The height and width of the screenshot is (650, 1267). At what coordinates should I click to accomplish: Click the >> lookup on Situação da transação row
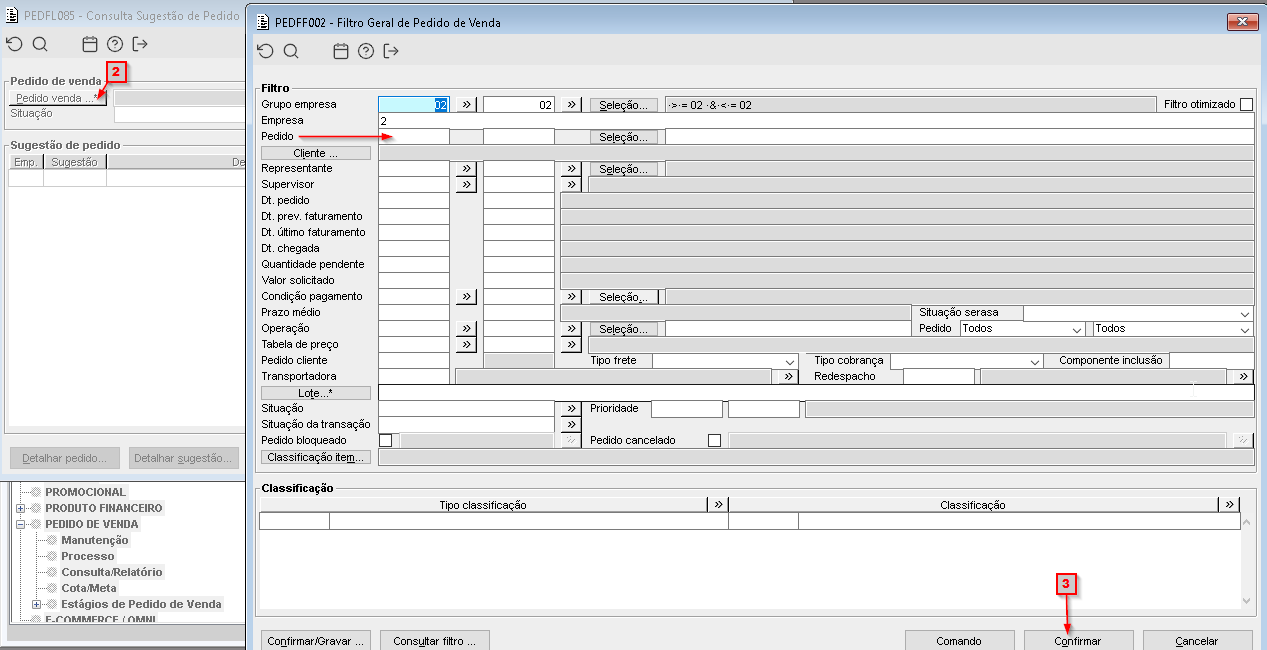[570, 424]
